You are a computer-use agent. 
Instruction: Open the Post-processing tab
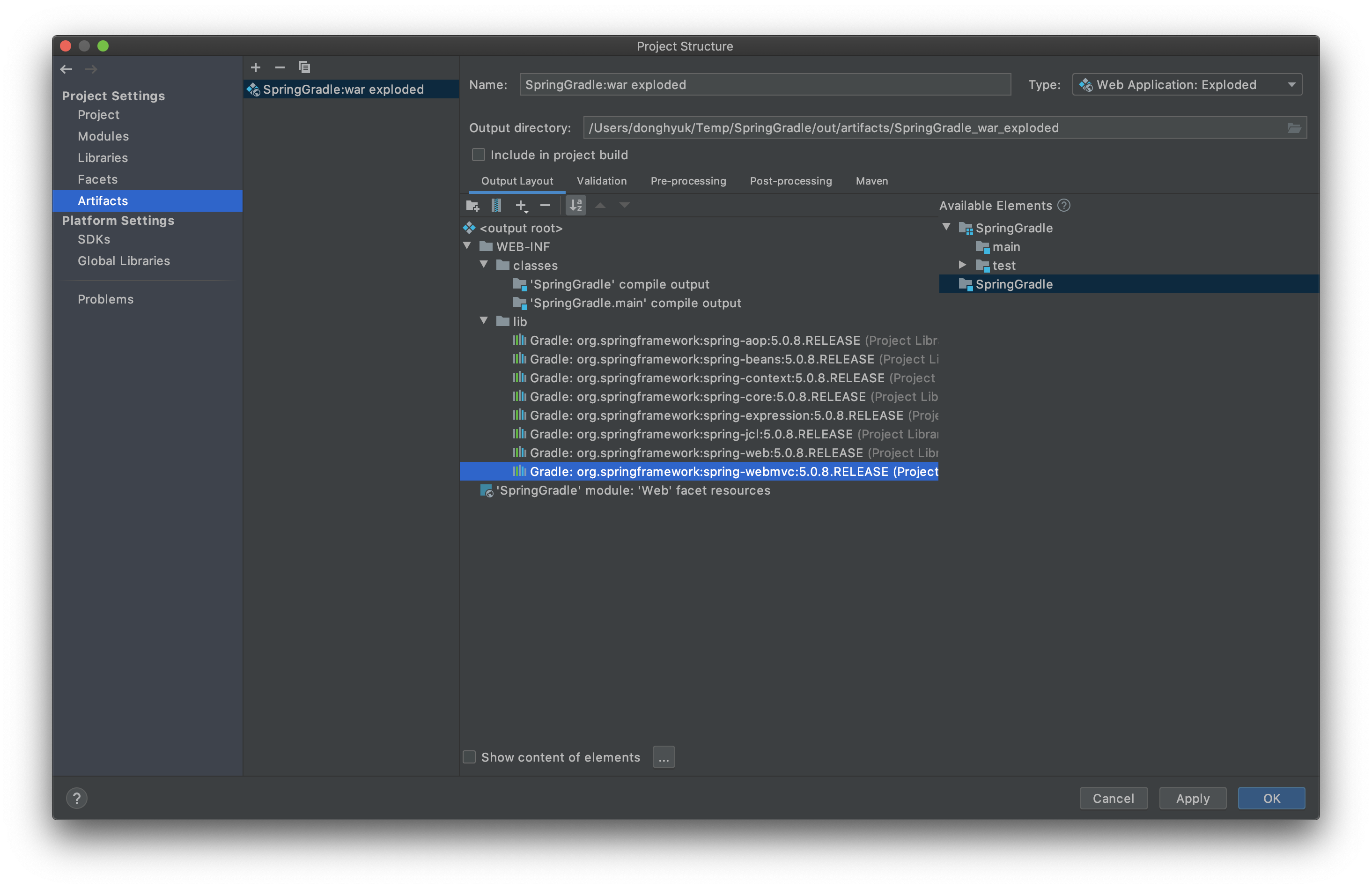(x=790, y=181)
